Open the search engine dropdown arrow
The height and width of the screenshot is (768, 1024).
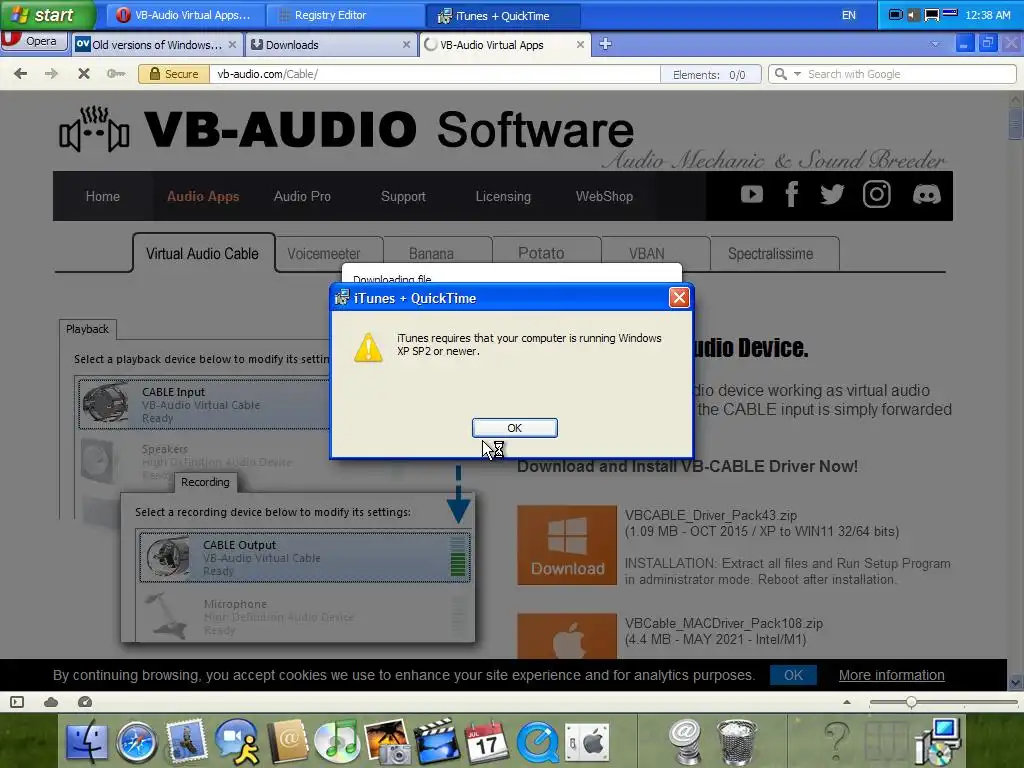797,74
